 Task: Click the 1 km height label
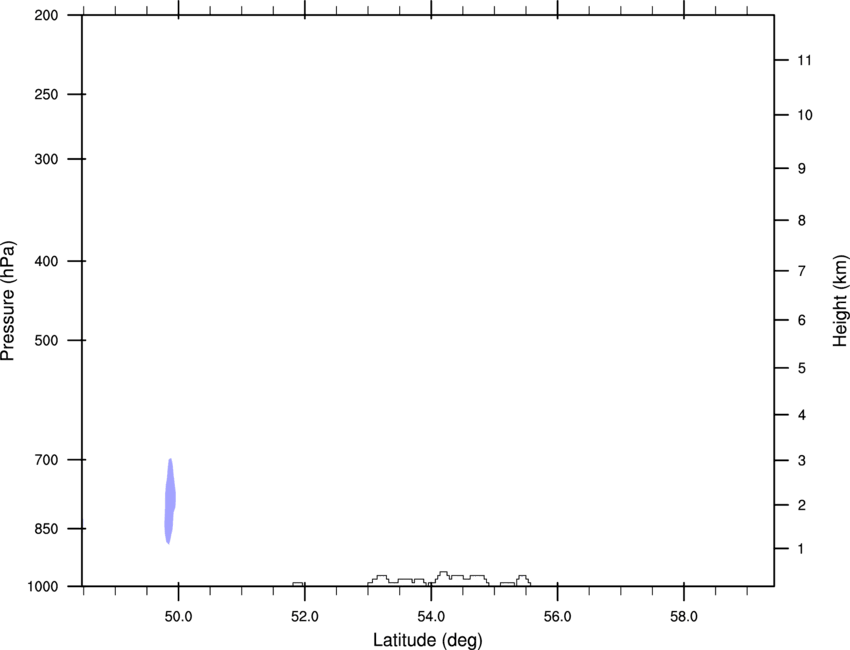click(801, 549)
